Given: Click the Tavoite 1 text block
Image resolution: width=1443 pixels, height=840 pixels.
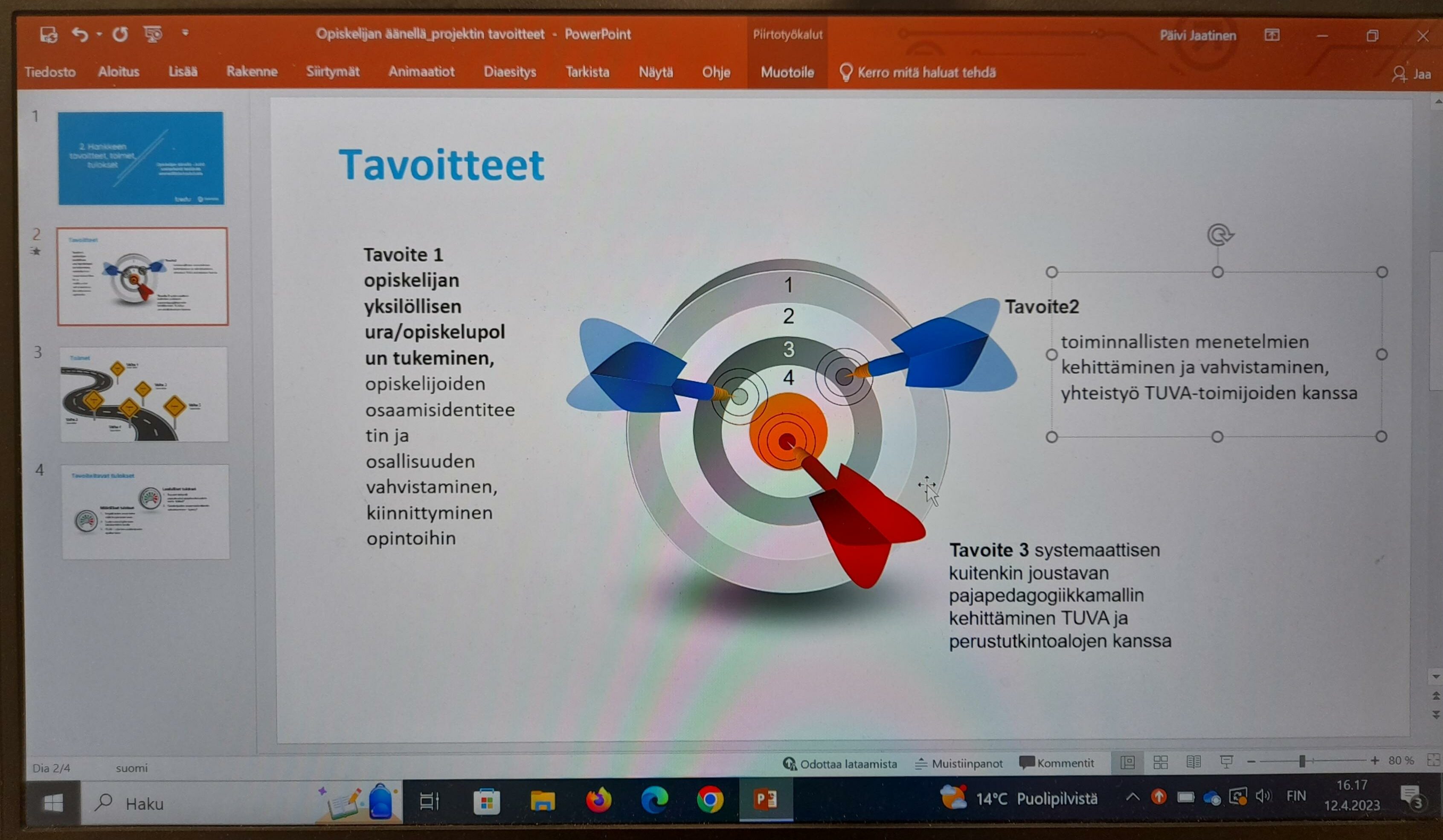Looking at the screenshot, I should pos(439,396).
